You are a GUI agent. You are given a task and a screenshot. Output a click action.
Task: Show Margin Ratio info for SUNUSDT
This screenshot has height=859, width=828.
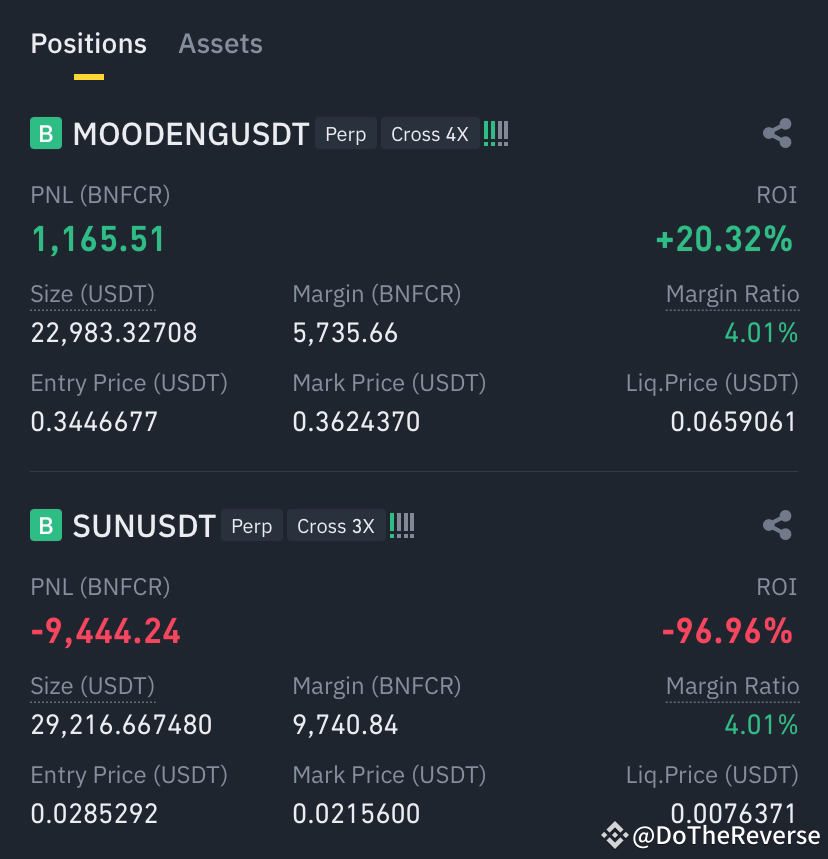pos(732,686)
